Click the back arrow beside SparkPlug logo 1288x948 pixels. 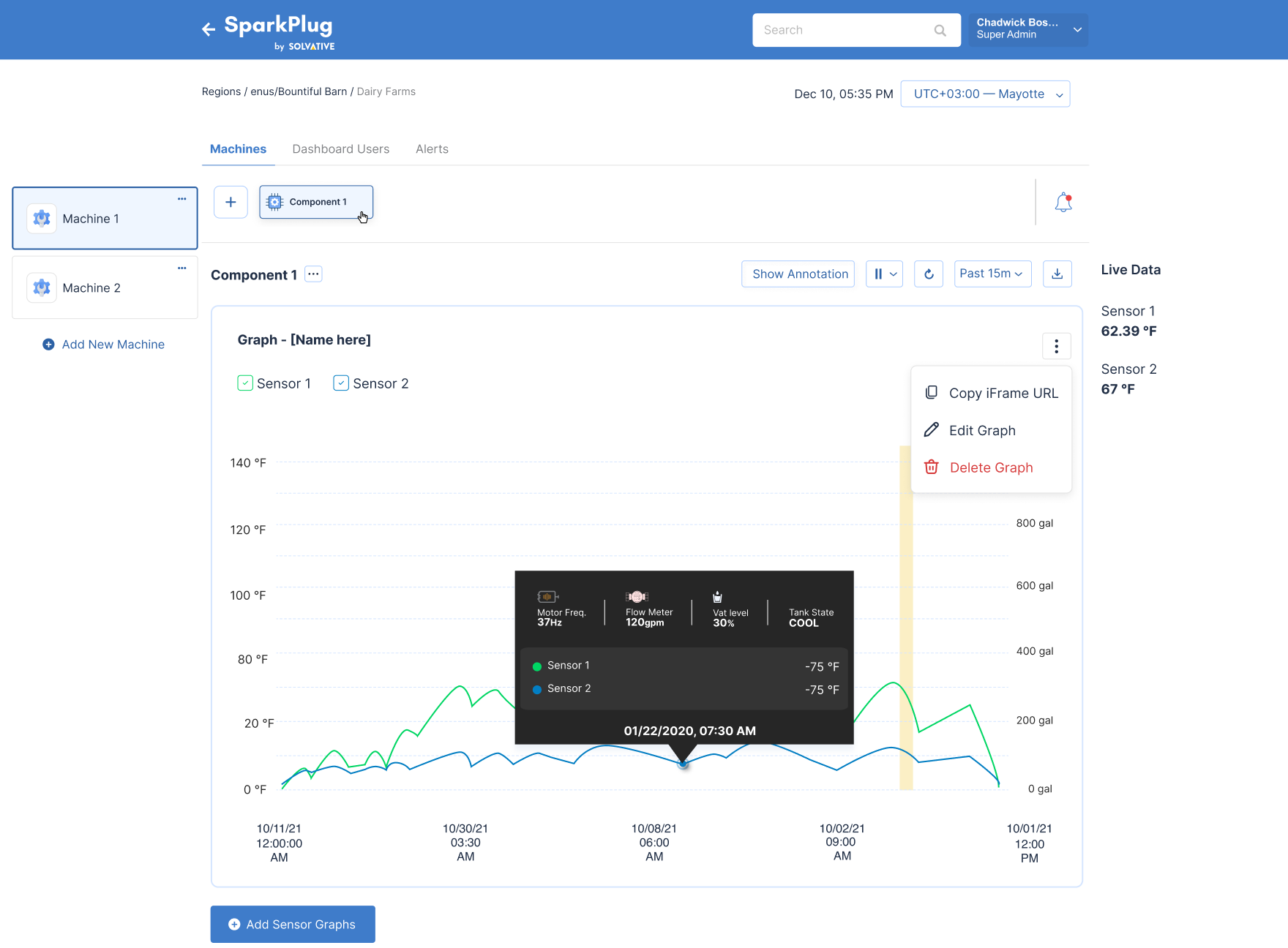(x=209, y=29)
